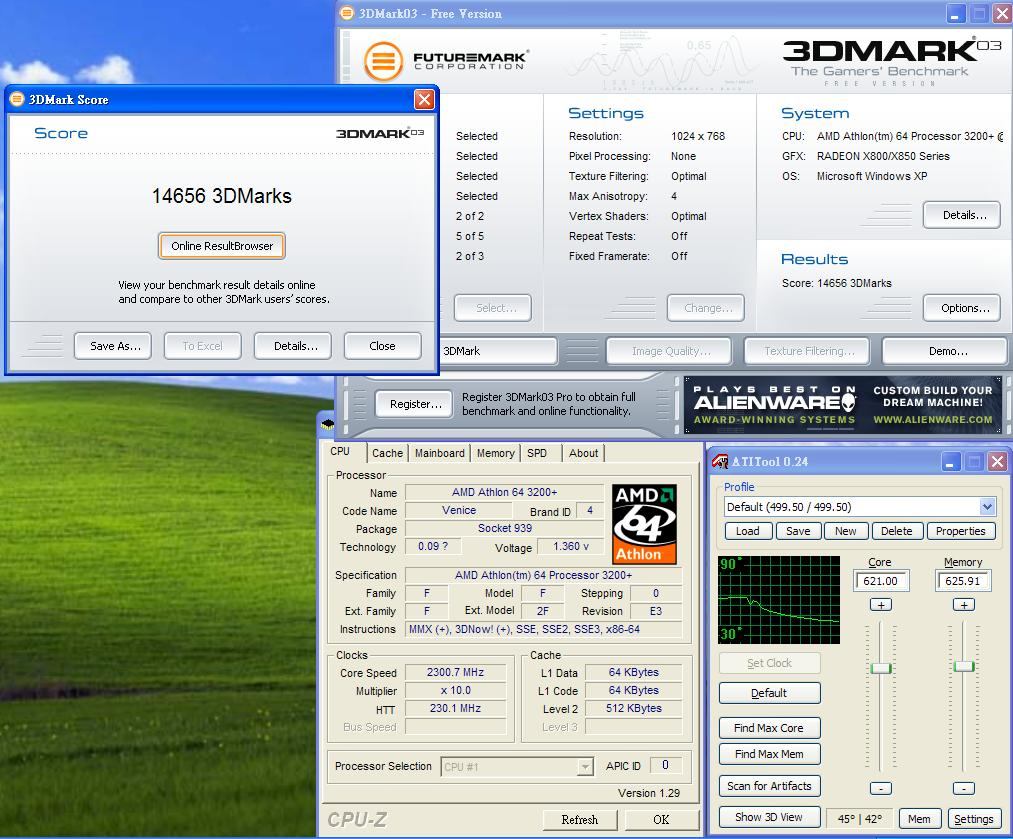Click the 14656 3DMarks score text
This screenshot has width=1013, height=839.
pyautogui.click(x=222, y=196)
